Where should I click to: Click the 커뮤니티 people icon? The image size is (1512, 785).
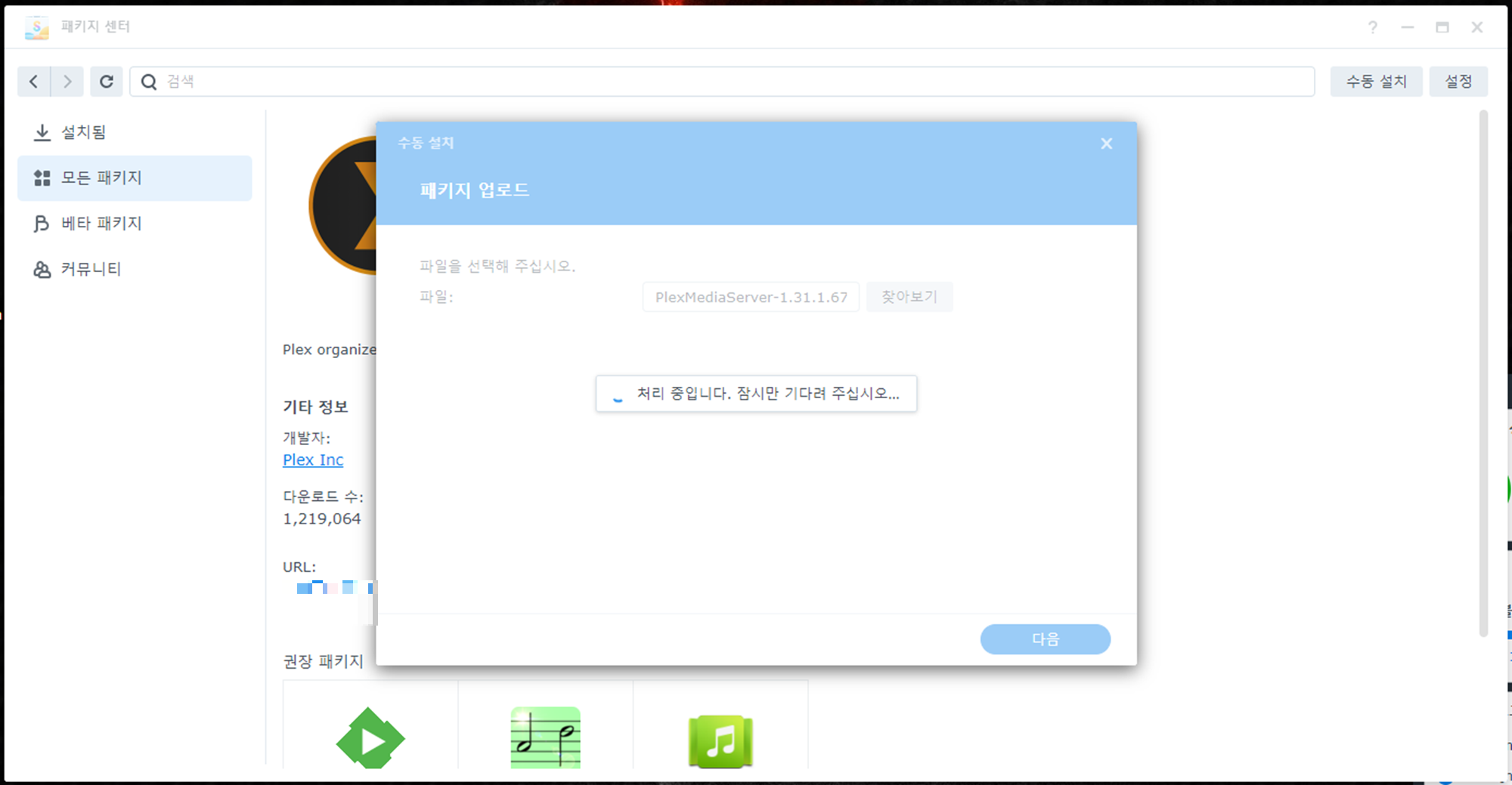click(x=42, y=269)
